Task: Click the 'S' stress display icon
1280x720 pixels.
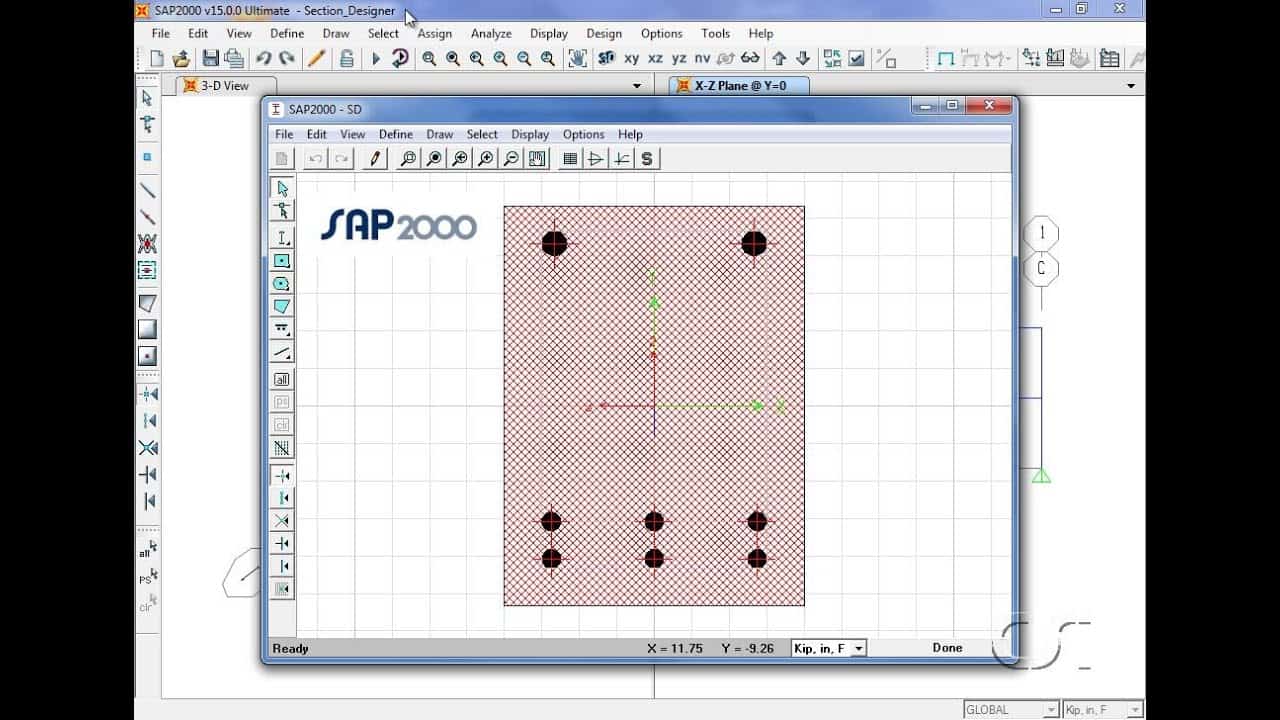Action: [x=647, y=158]
